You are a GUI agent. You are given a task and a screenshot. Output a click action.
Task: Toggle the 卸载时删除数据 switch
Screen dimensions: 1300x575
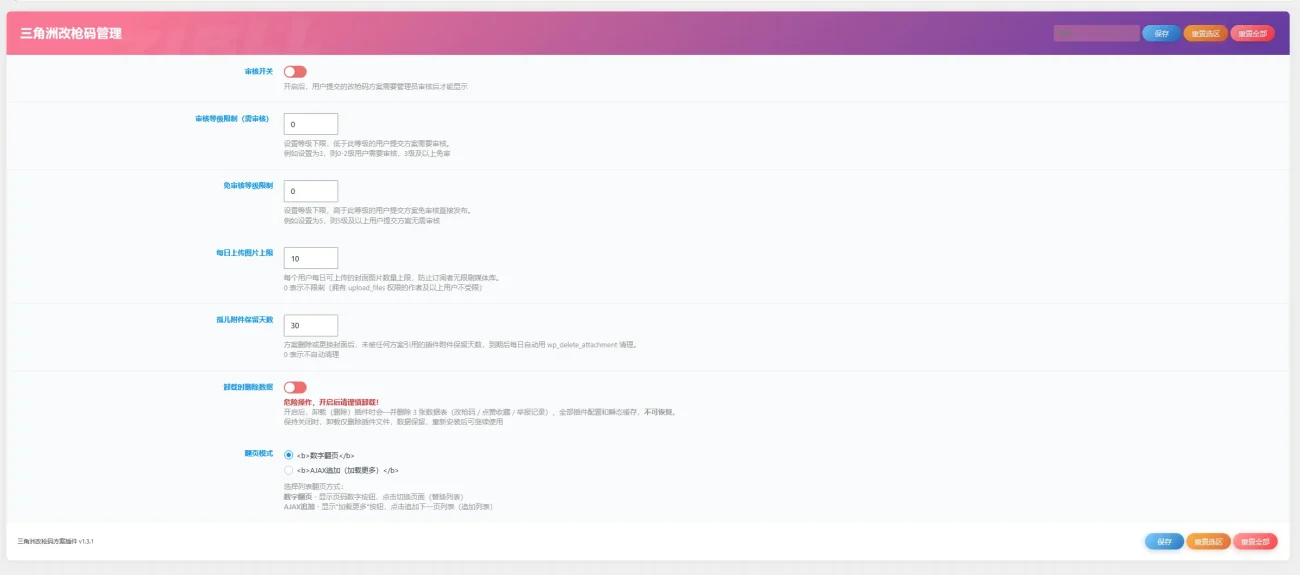295,387
